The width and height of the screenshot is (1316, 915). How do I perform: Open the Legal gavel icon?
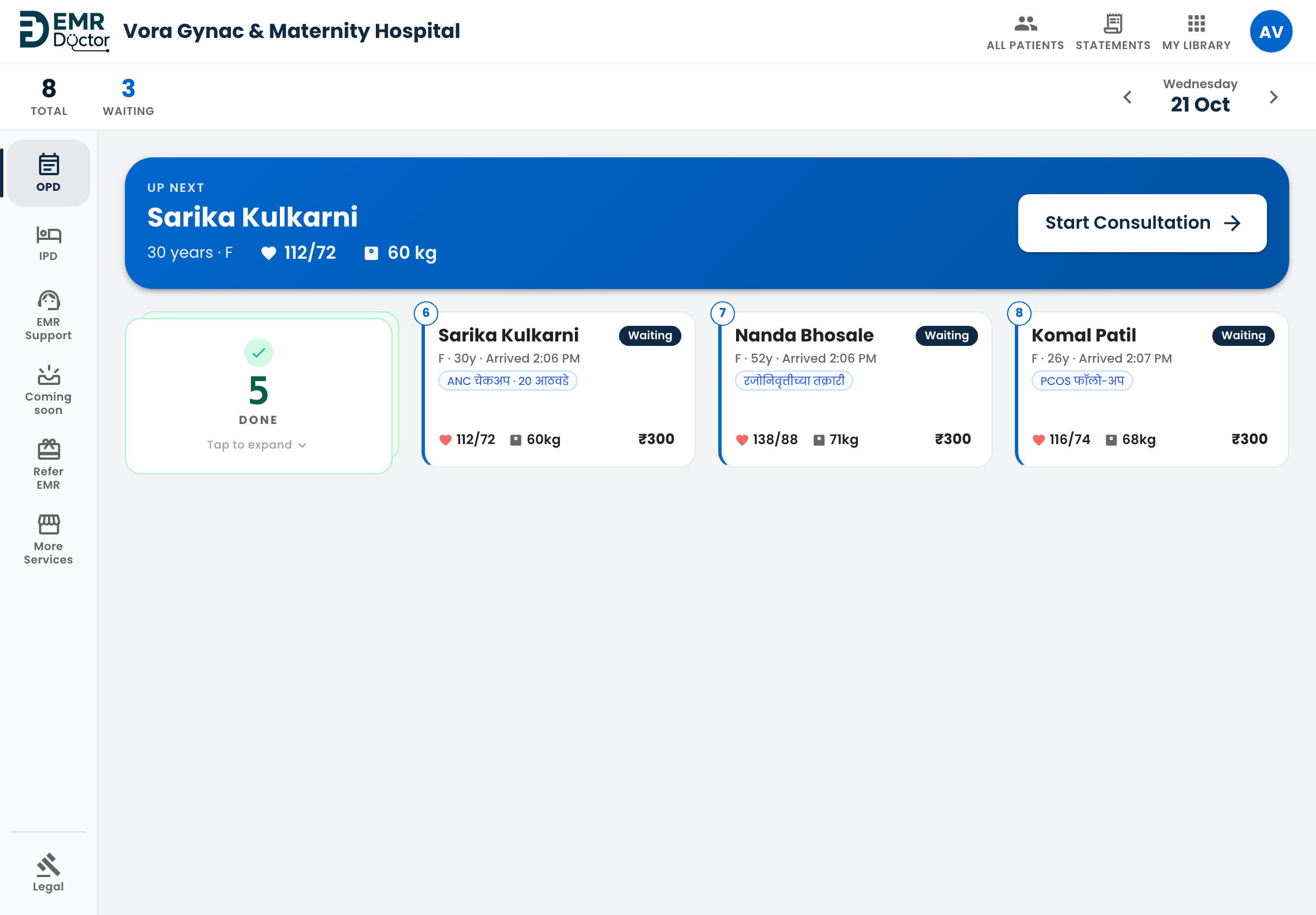(49, 865)
